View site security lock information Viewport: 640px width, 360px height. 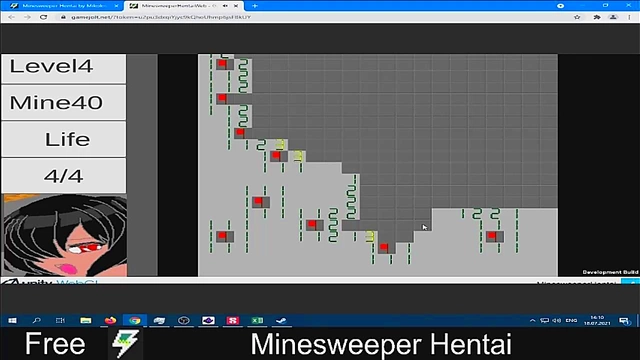[63, 17]
